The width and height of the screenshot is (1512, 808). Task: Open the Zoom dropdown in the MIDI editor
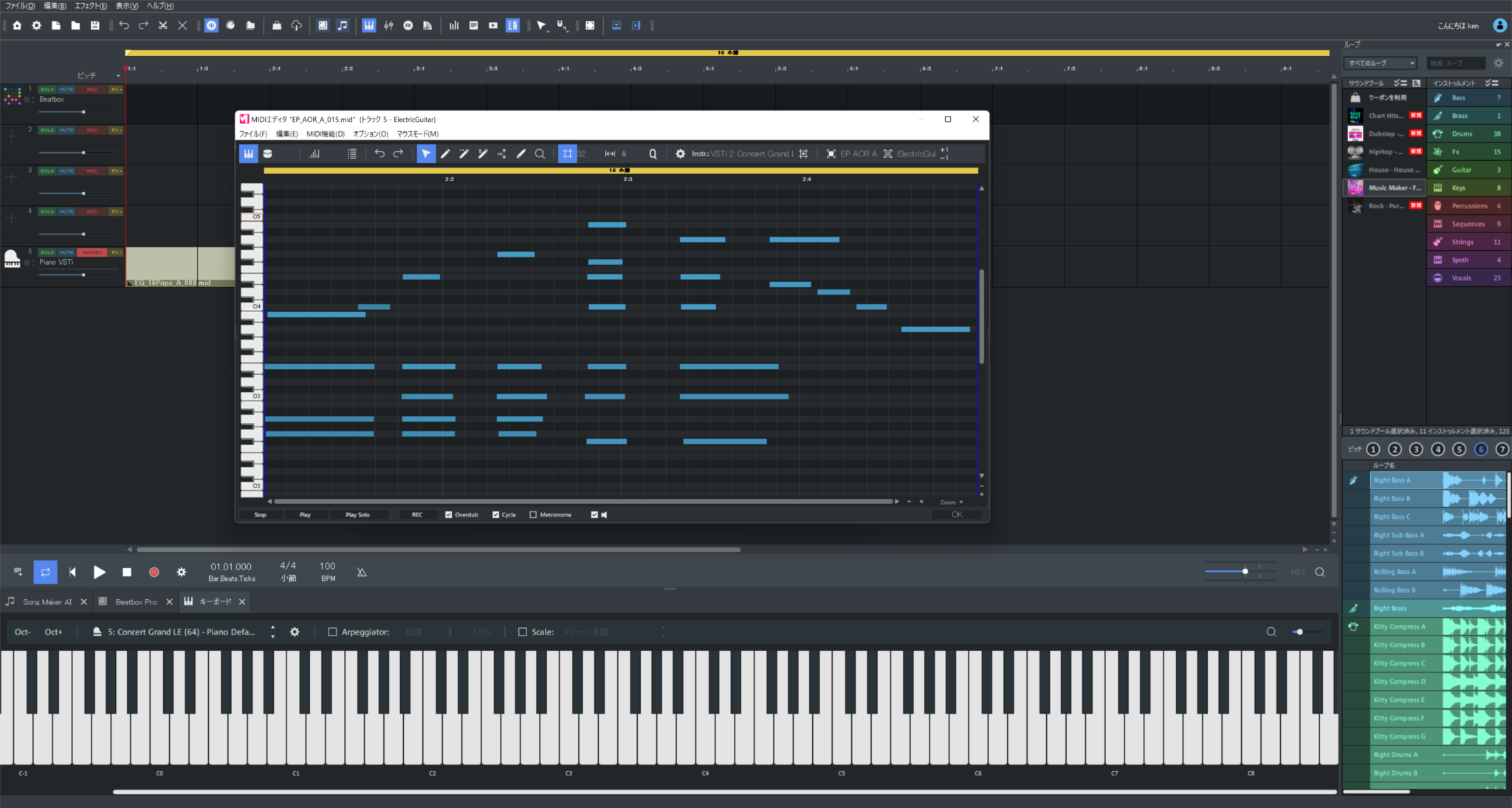coord(952,502)
